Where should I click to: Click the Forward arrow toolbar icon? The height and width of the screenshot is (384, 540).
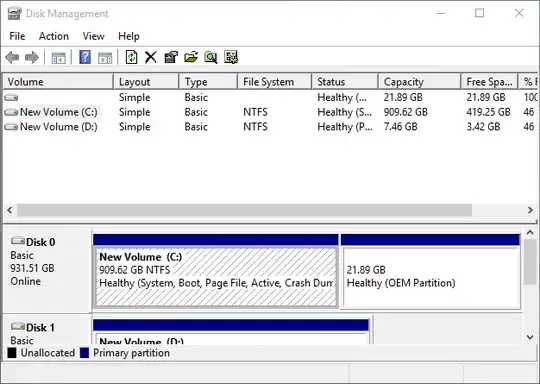click(32, 57)
